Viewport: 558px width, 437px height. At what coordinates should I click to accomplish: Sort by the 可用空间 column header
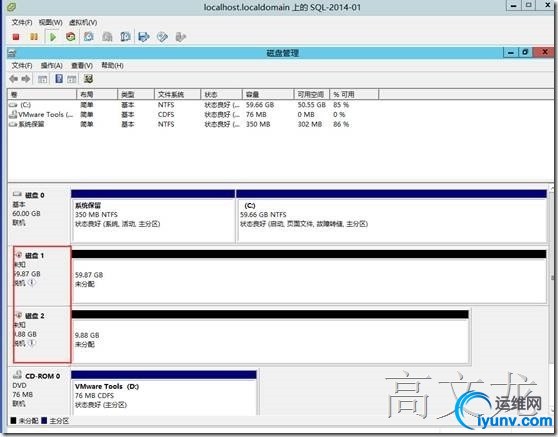312,94
